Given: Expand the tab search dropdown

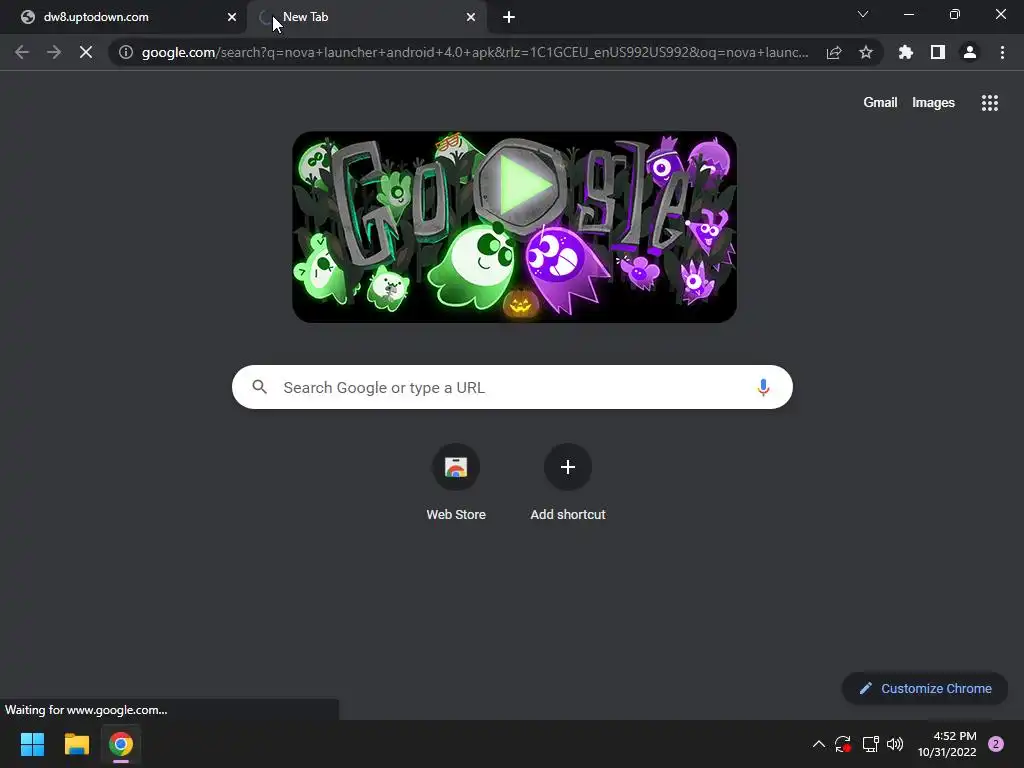Looking at the screenshot, I should pos(863,14).
